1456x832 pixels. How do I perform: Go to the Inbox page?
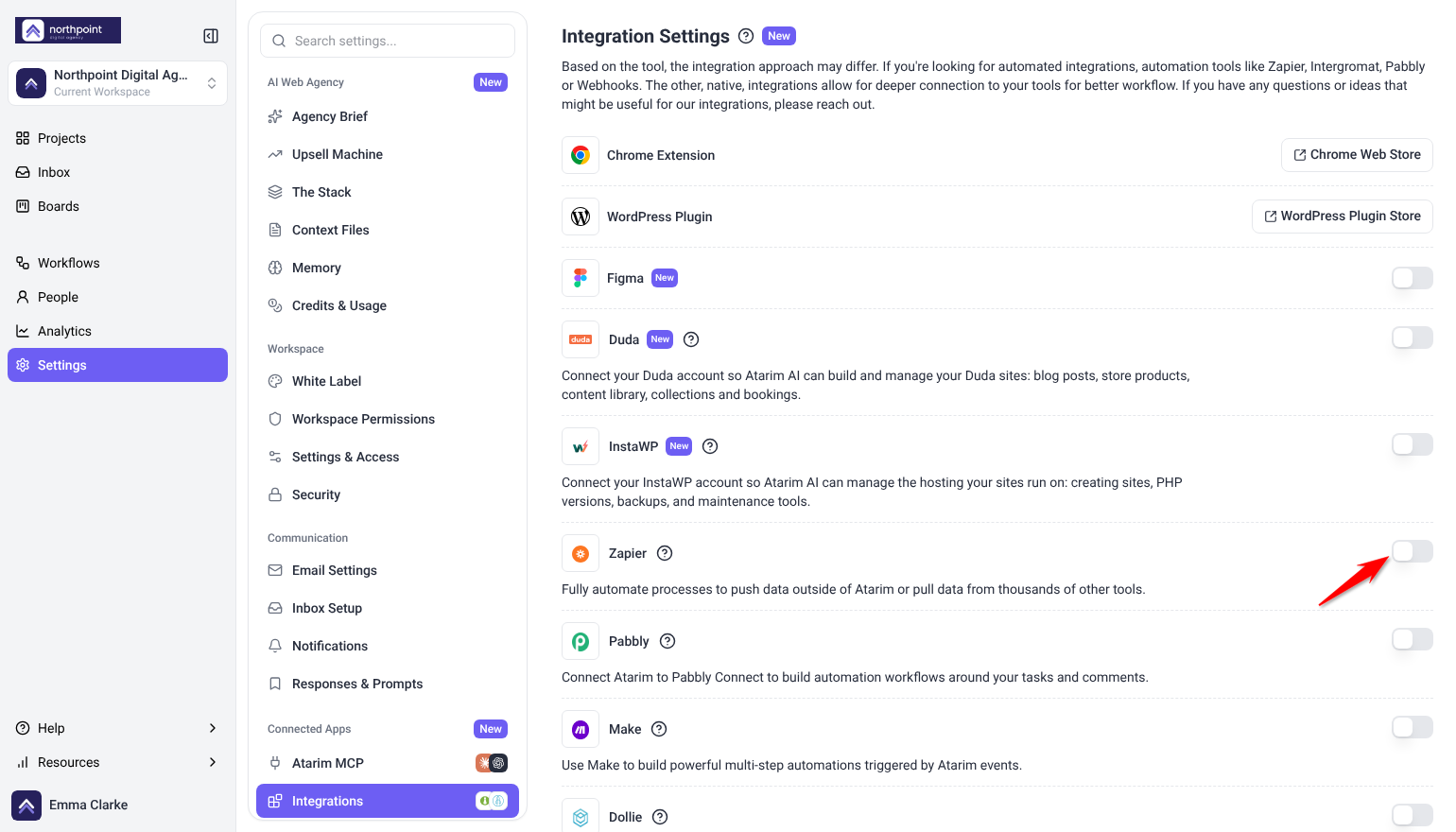[117, 172]
